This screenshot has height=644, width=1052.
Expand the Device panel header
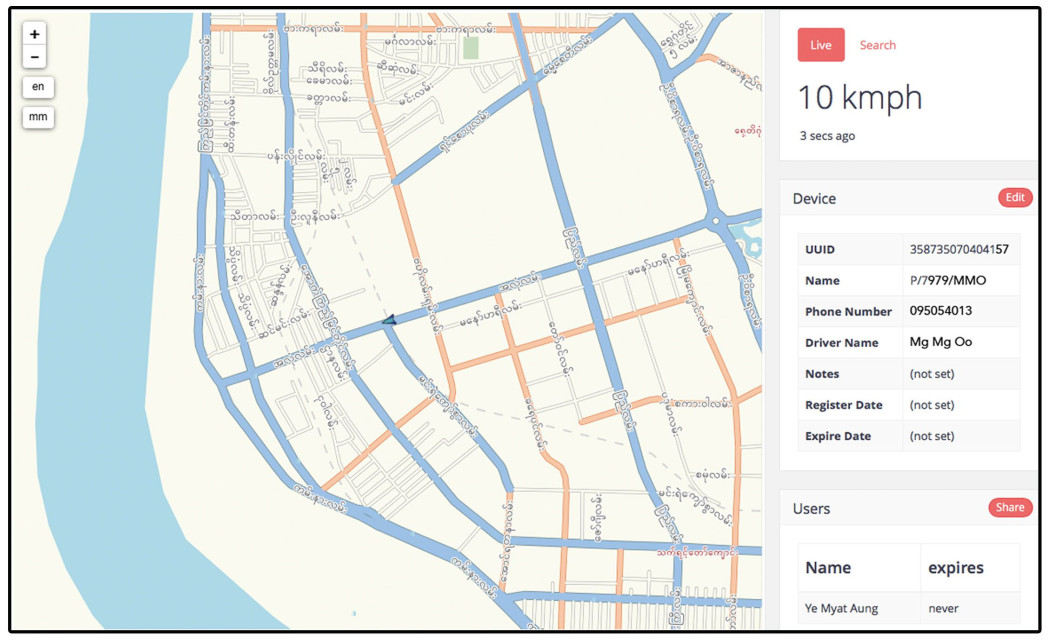814,198
